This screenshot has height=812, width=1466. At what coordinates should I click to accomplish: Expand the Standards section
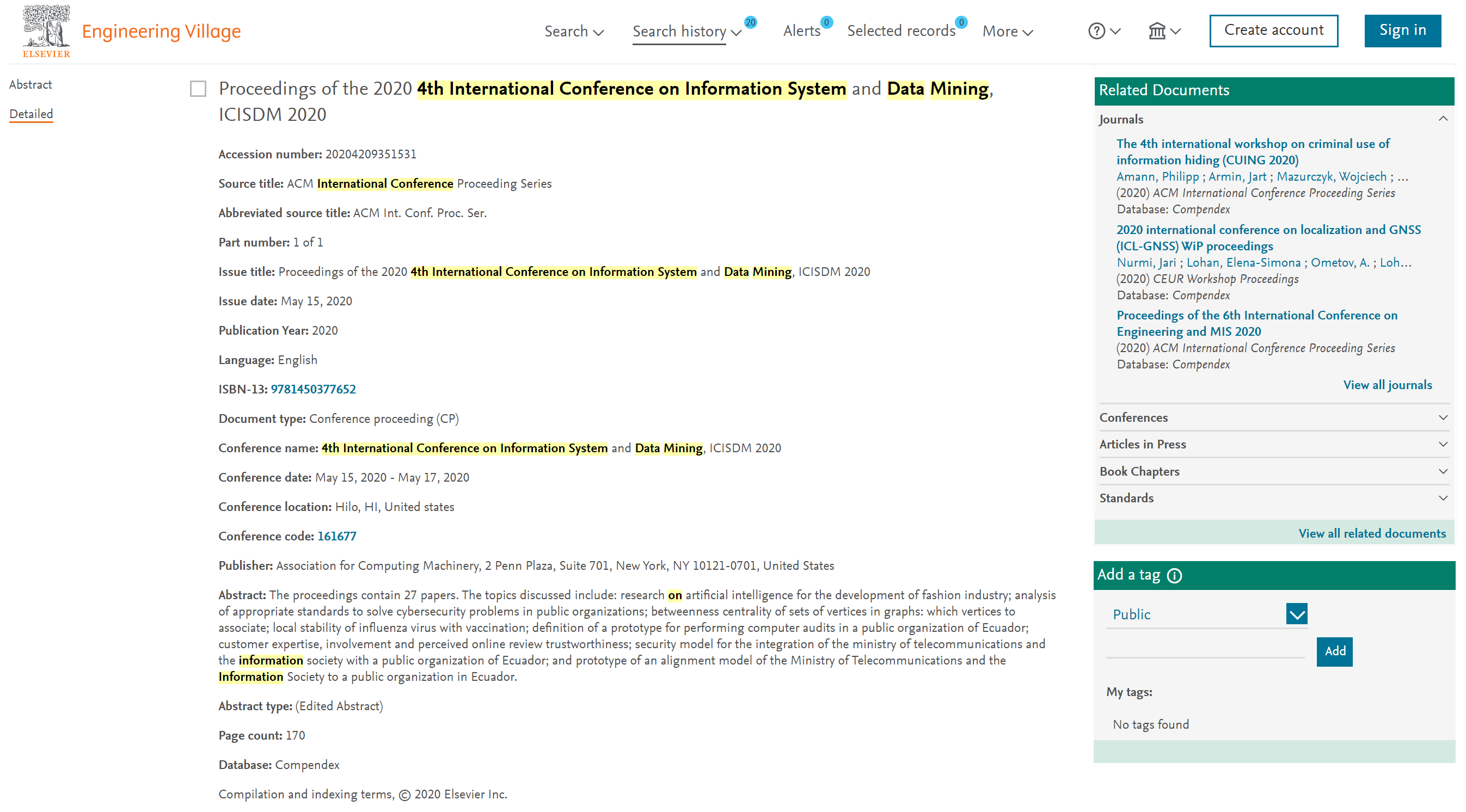[x=1274, y=499]
